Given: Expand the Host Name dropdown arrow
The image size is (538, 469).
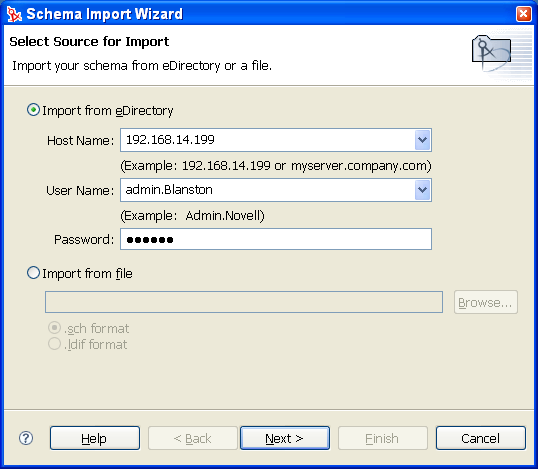Looking at the screenshot, I should tap(422, 140).
